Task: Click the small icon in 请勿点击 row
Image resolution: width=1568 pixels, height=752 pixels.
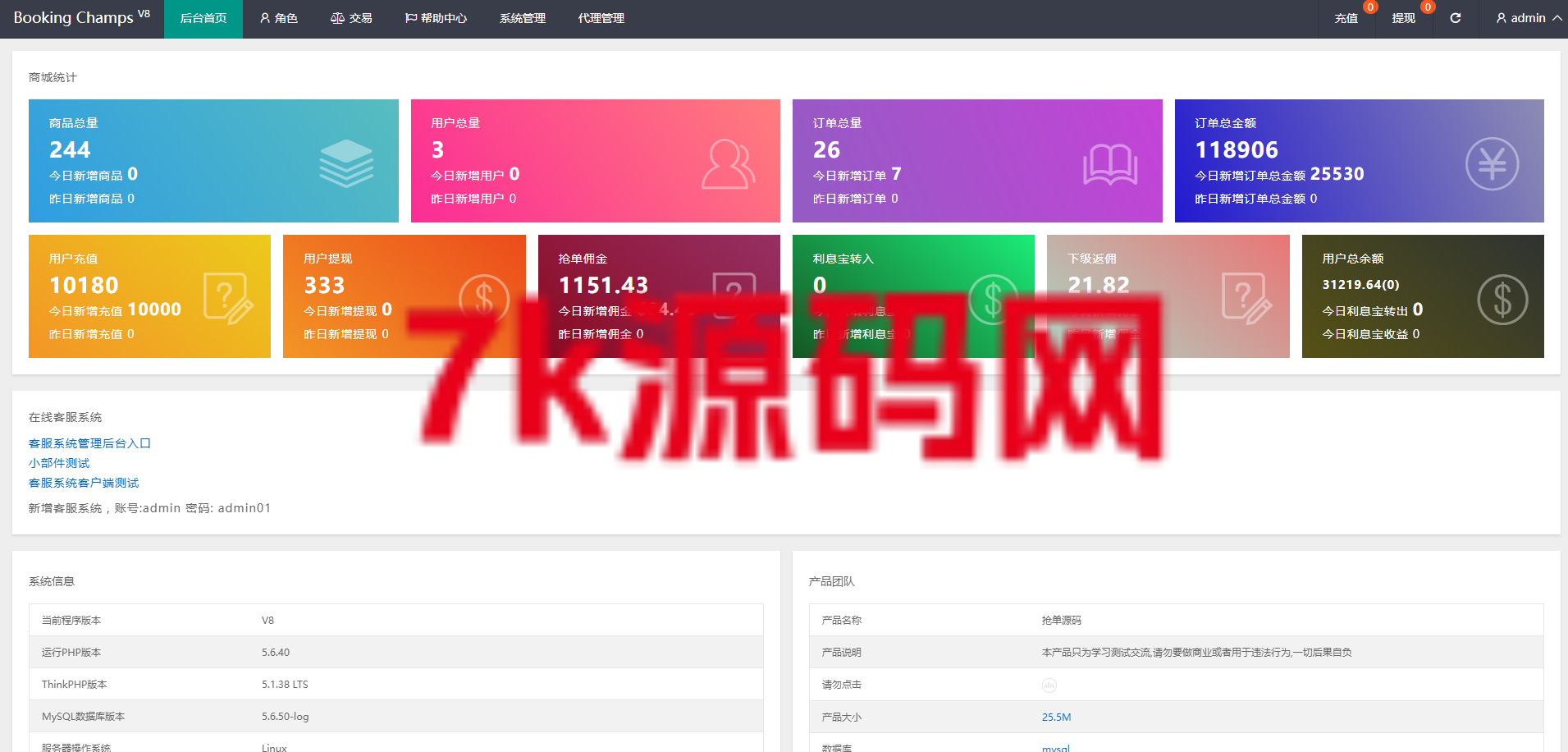Action: coord(1049,685)
